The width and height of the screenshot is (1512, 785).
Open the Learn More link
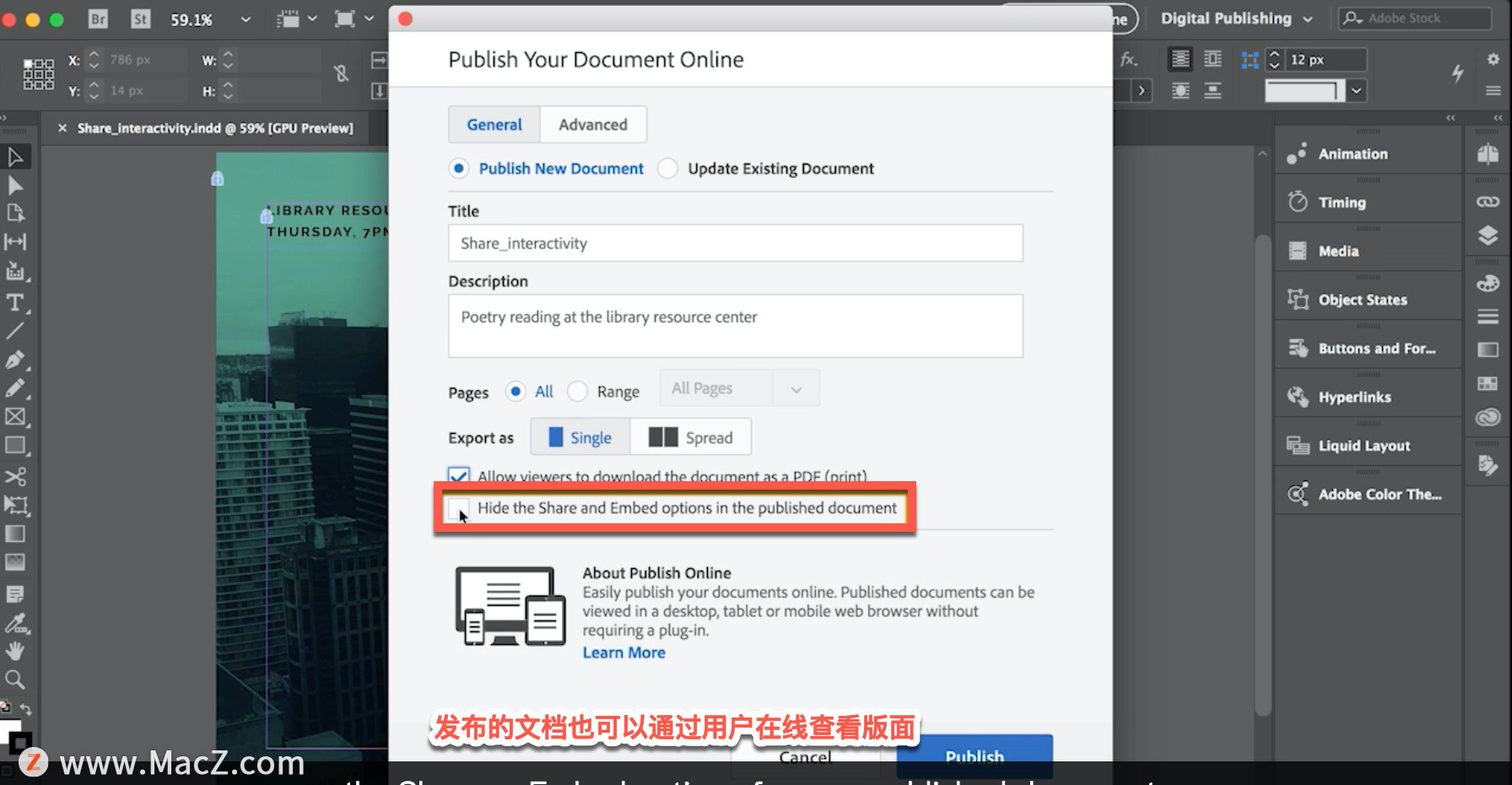click(624, 652)
